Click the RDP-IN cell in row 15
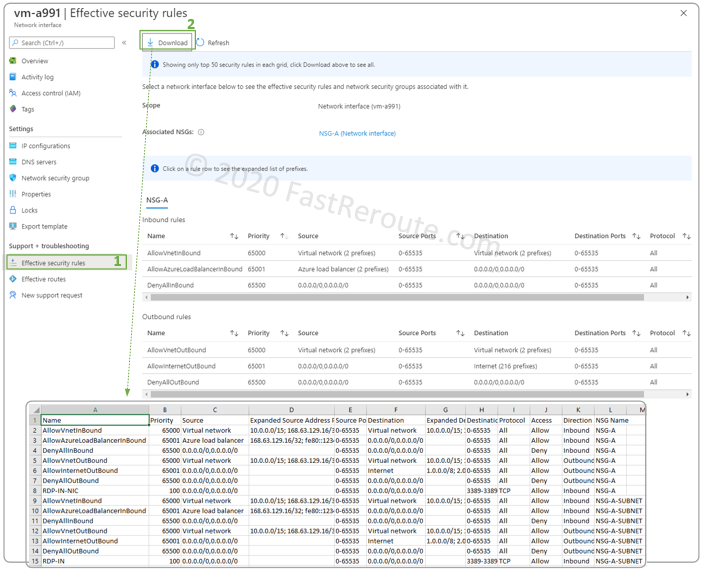 click(95, 561)
